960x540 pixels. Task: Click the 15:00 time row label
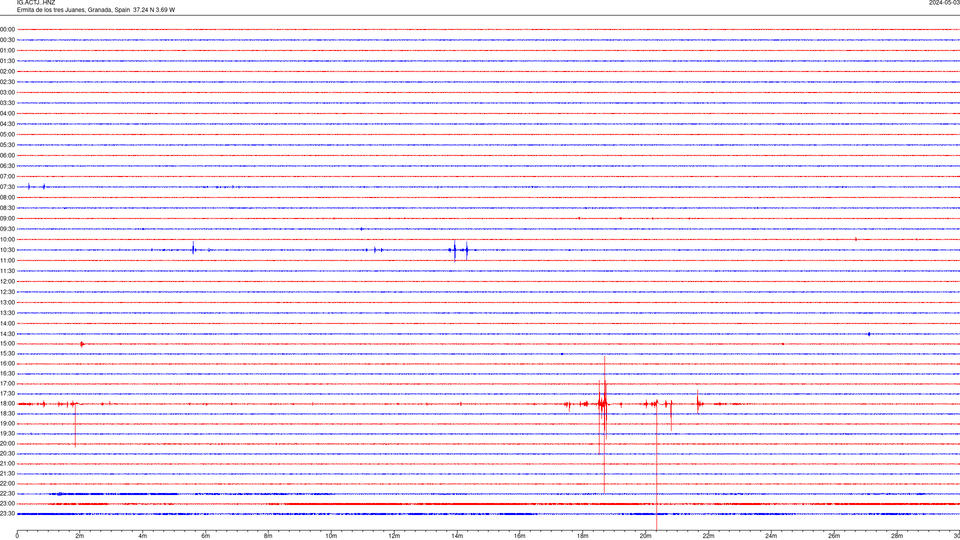tap(7, 343)
